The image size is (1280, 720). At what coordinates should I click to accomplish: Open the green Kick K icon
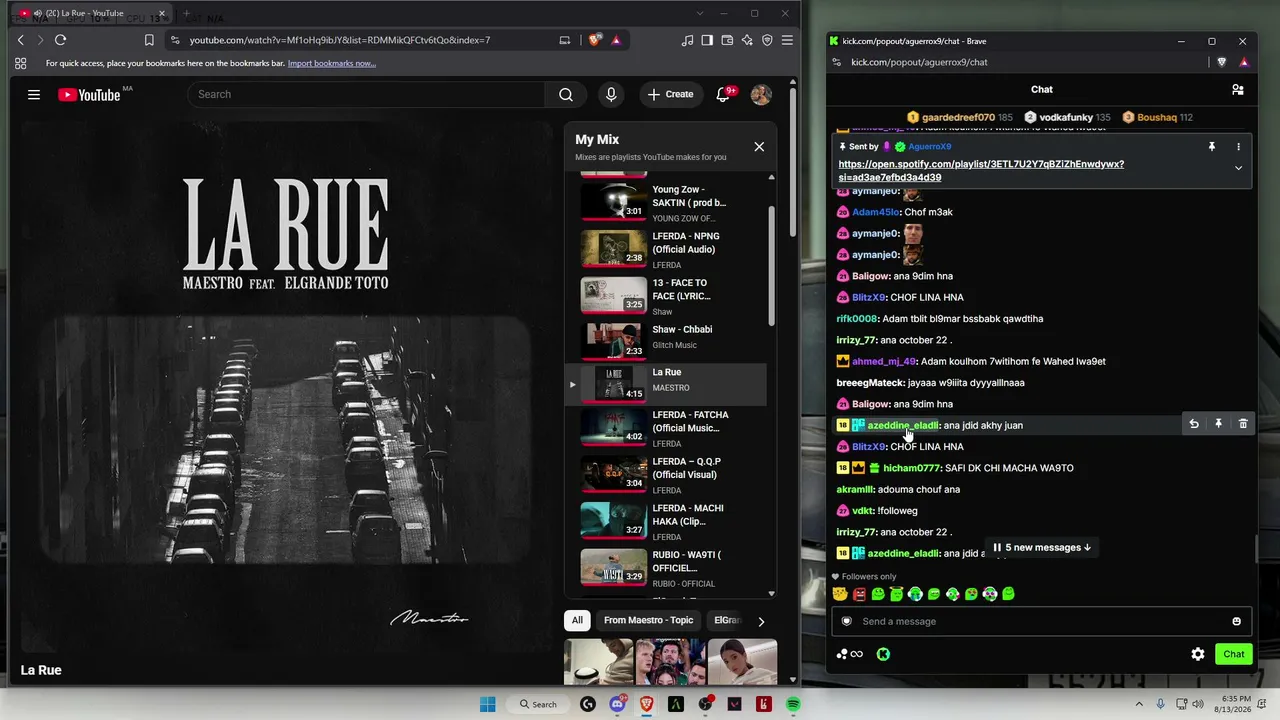pos(883,654)
